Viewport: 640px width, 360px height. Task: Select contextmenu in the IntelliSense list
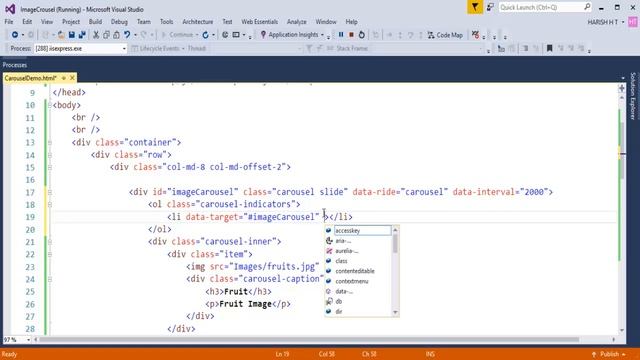pyautogui.click(x=352, y=281)
